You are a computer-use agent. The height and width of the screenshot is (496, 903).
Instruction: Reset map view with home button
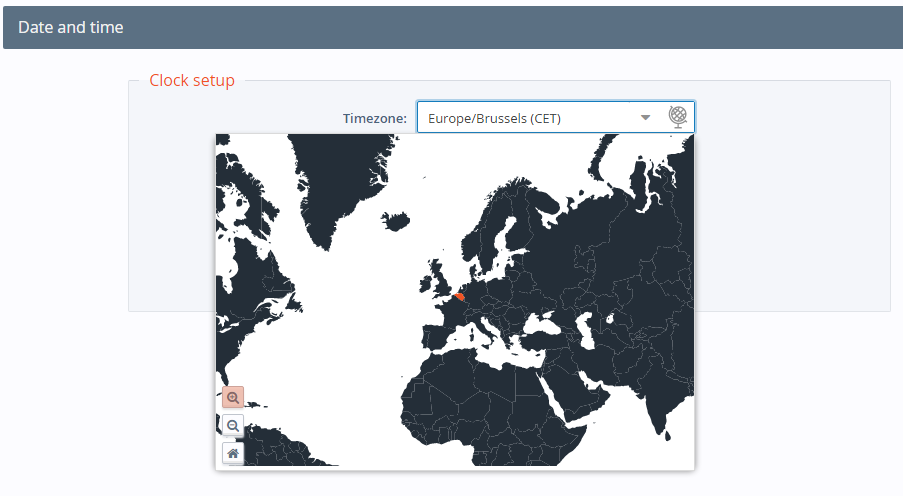pyautogui.click(x=233, y=453)
